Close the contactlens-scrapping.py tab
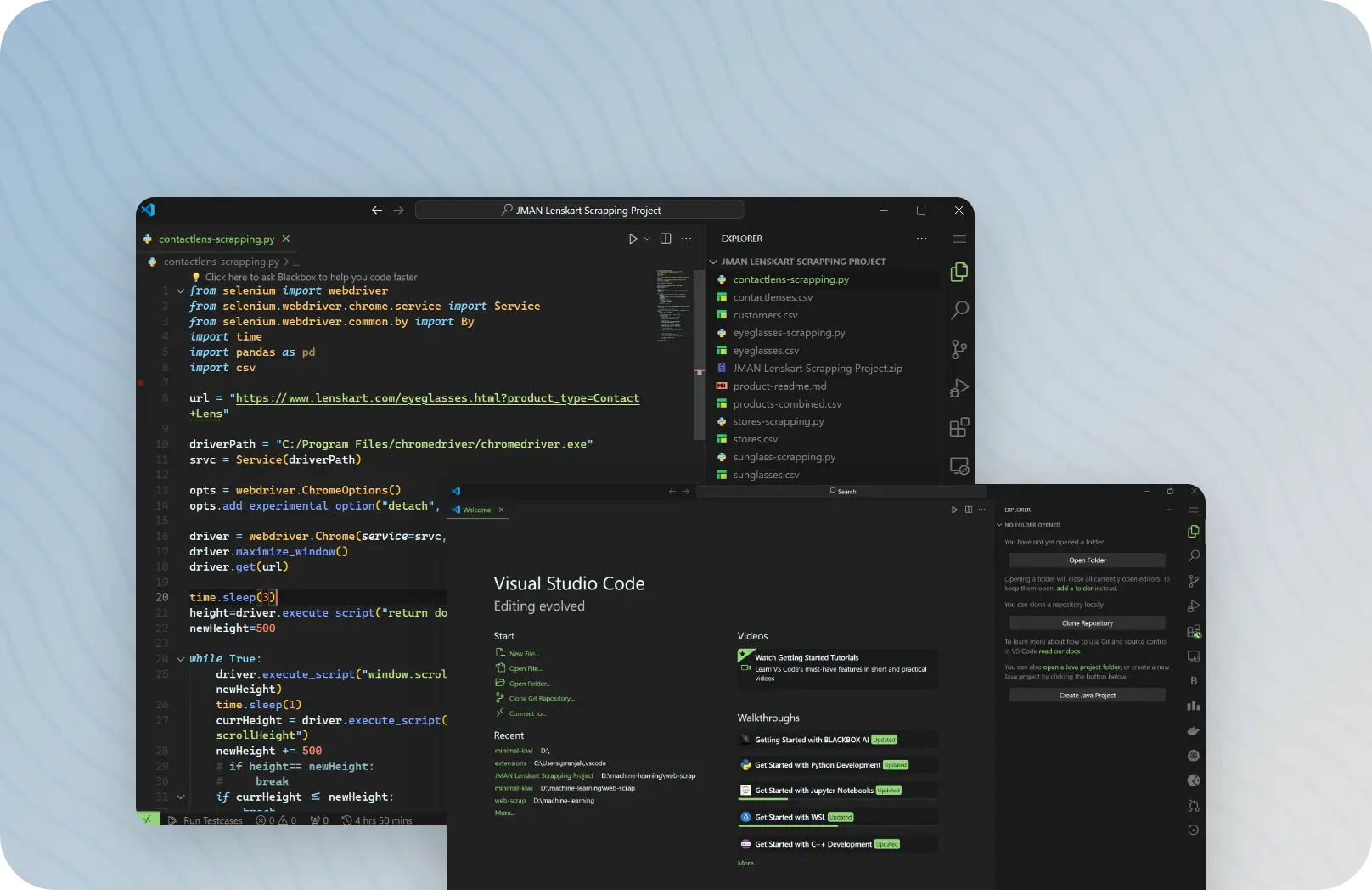The height and width of the screenshot is (890, 1372). (x=286, y=239)
